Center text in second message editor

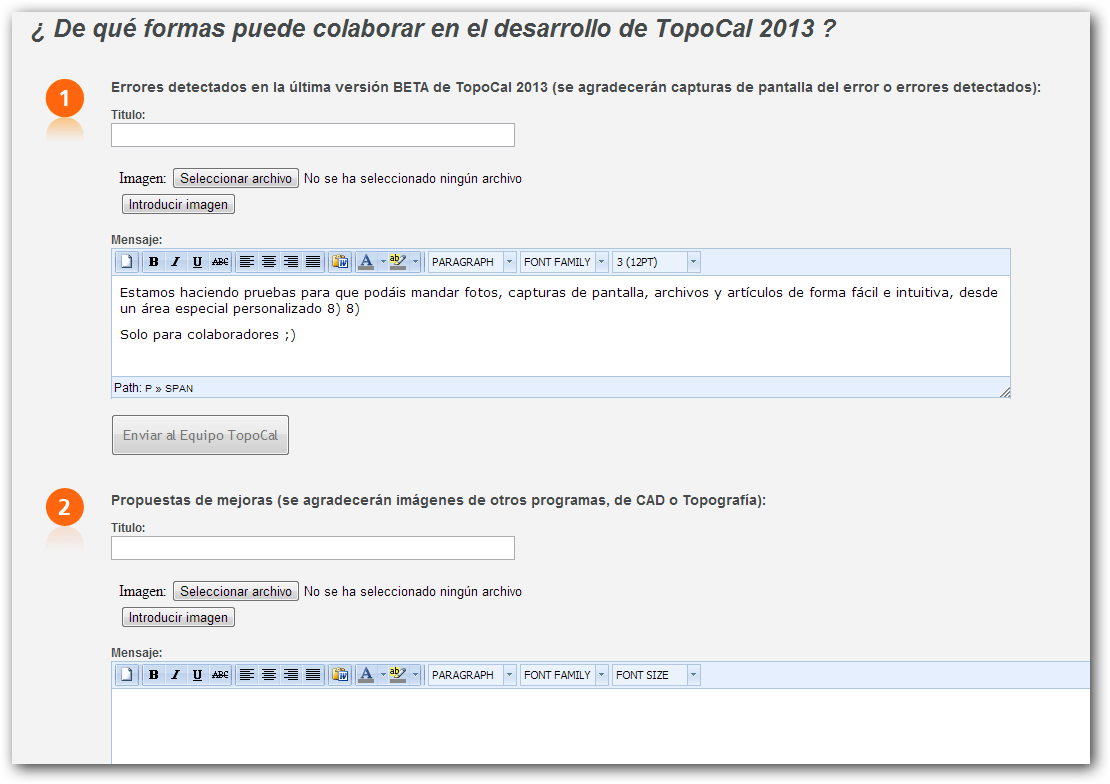pos(269,675)
